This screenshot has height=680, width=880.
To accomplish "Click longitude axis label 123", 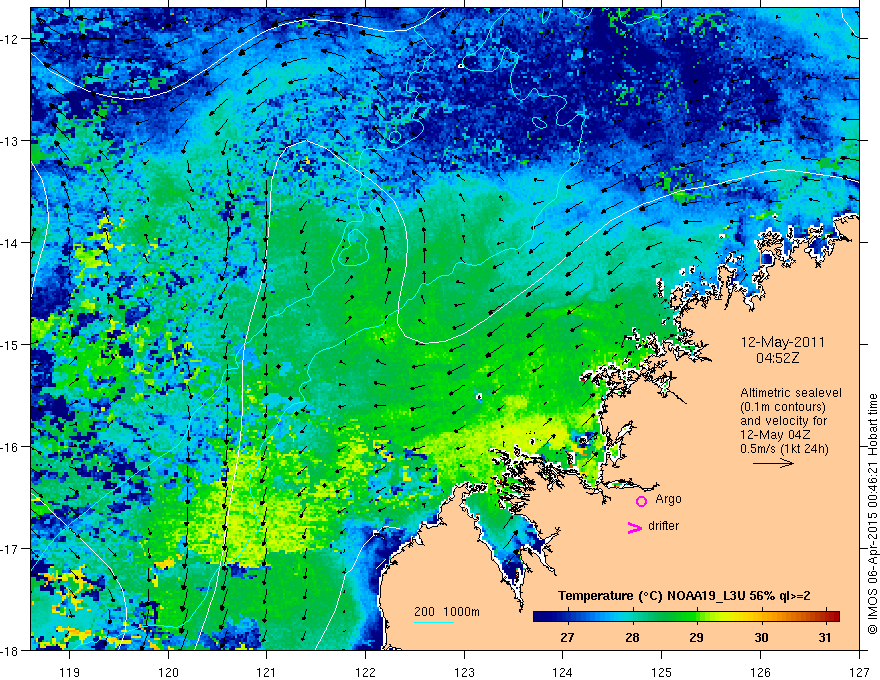I will [464, 672].
